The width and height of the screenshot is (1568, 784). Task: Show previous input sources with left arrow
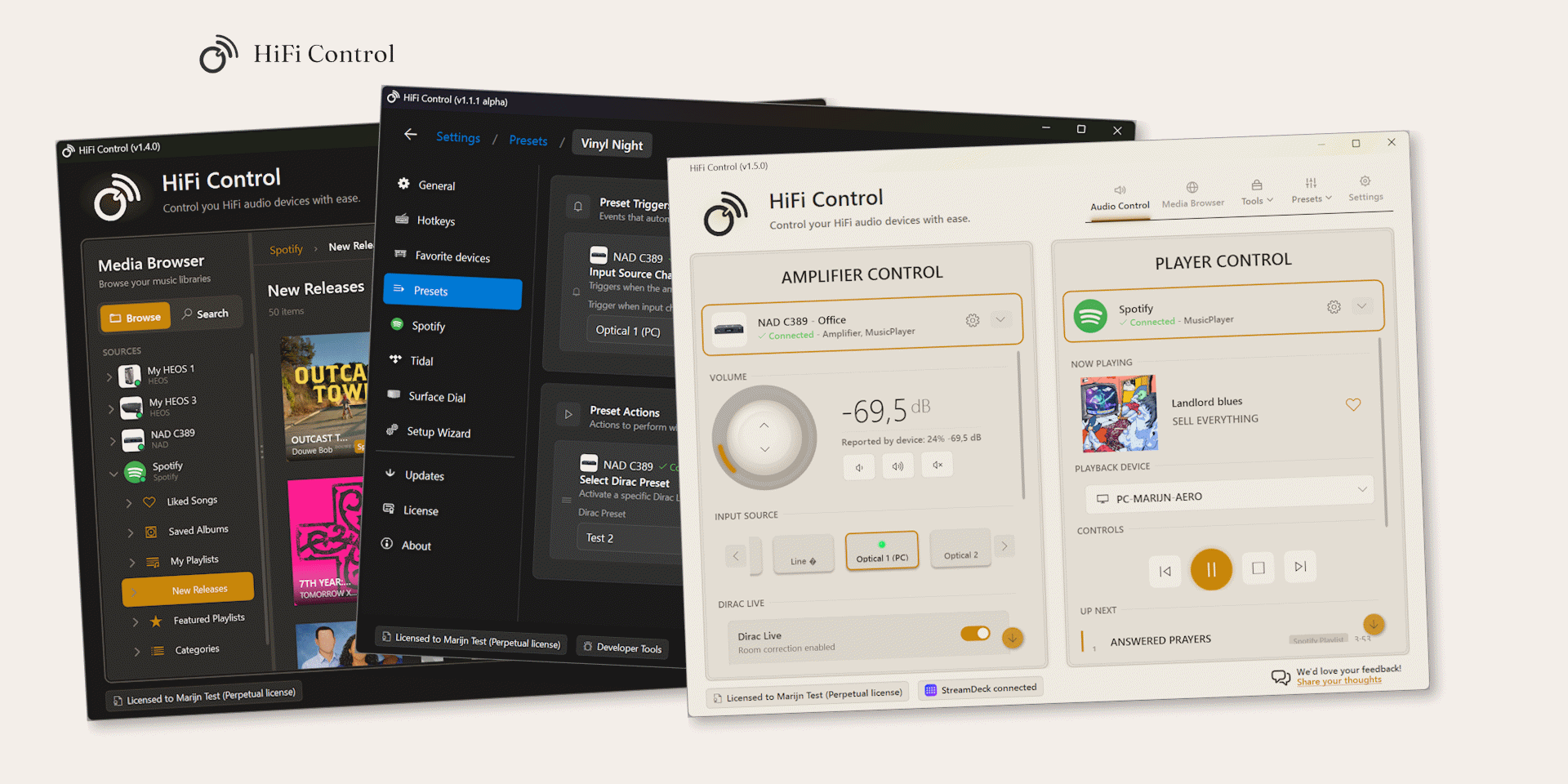pyautogui.click(x=736, y=556)
